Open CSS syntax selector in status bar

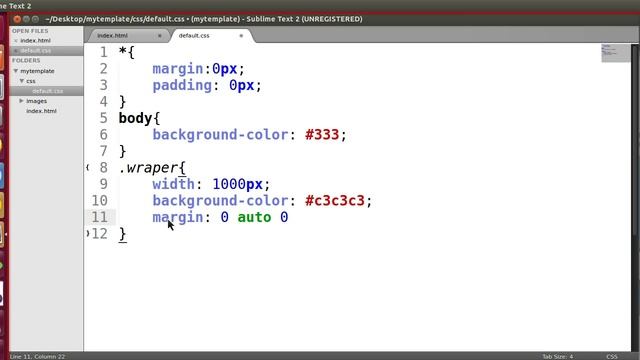(611, 357)
